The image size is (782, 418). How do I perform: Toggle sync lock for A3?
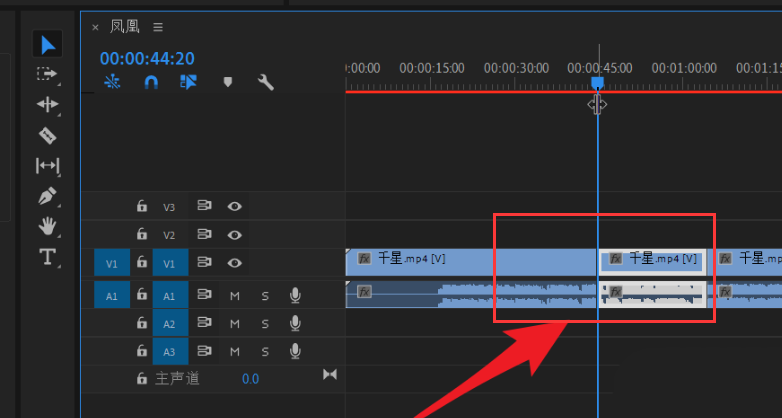[204, 351]
